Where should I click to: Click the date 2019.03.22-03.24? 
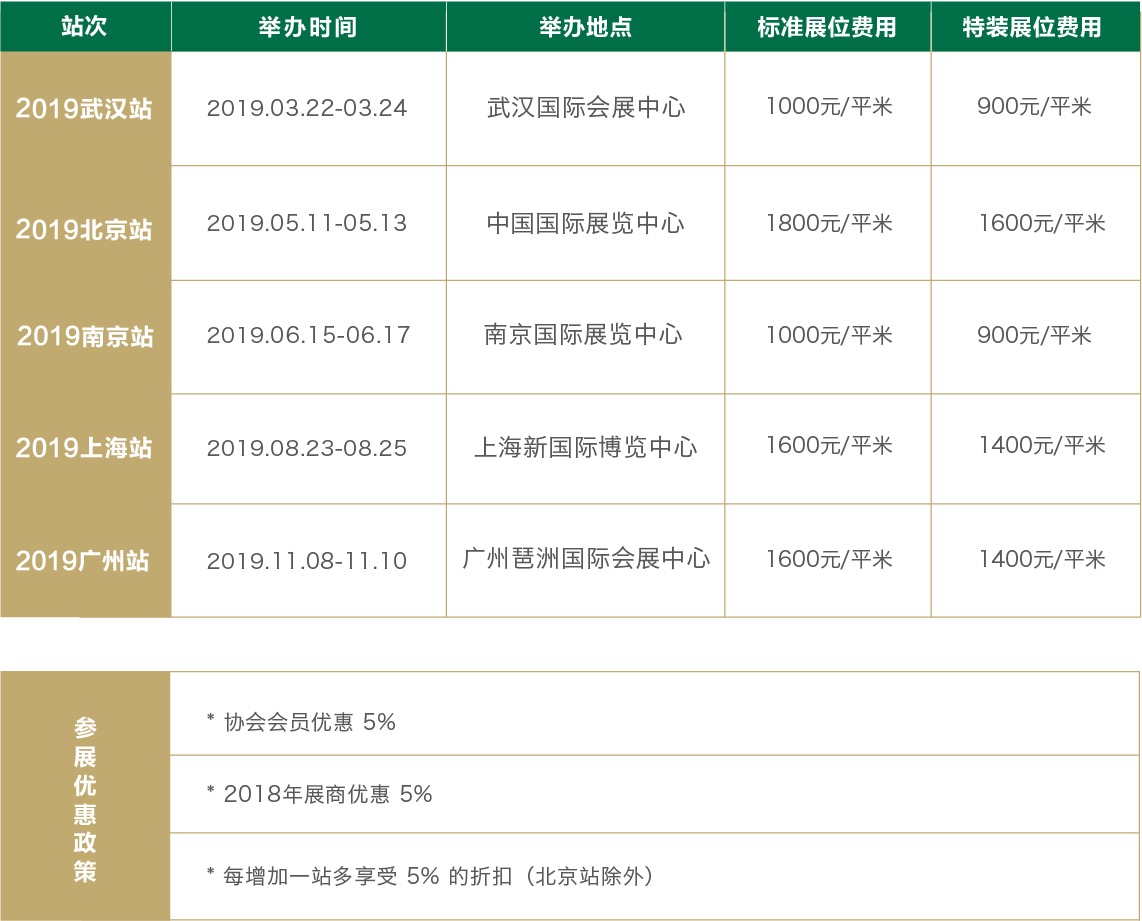tap(307, 108)
